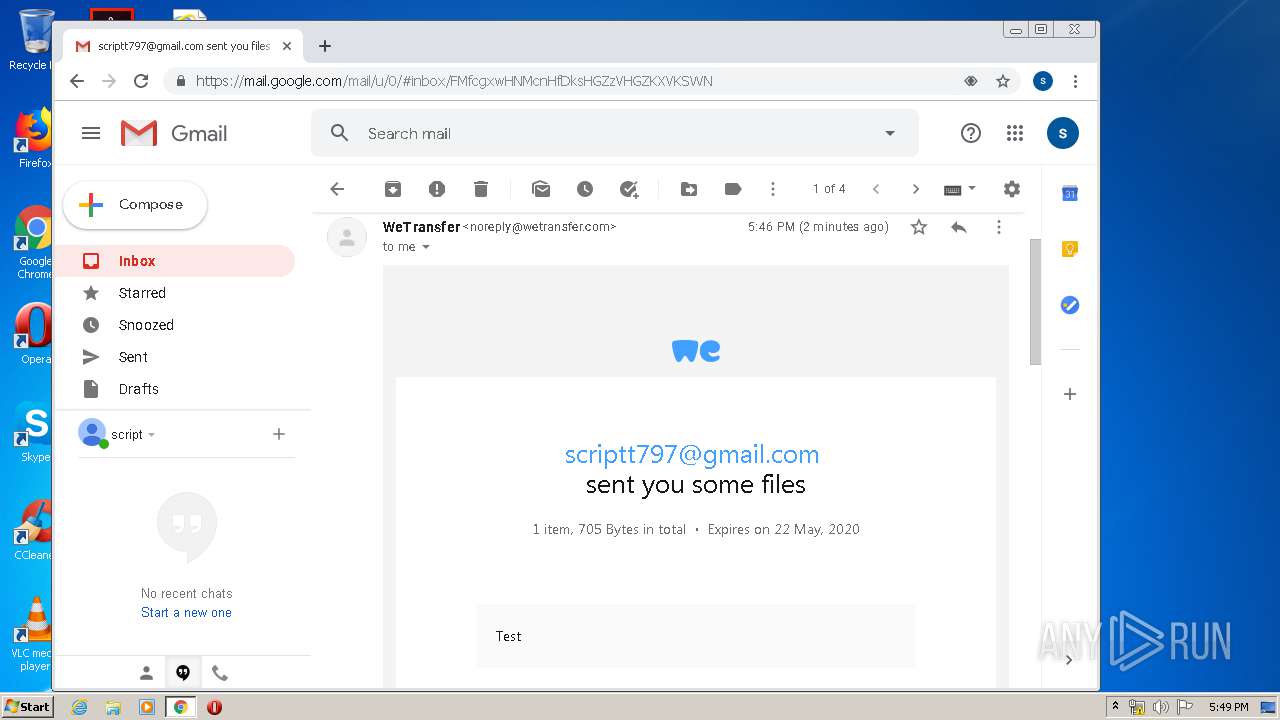Open input tools keyboard dropdown
This screenshot has width=1280, height=720.
[960, 189]
